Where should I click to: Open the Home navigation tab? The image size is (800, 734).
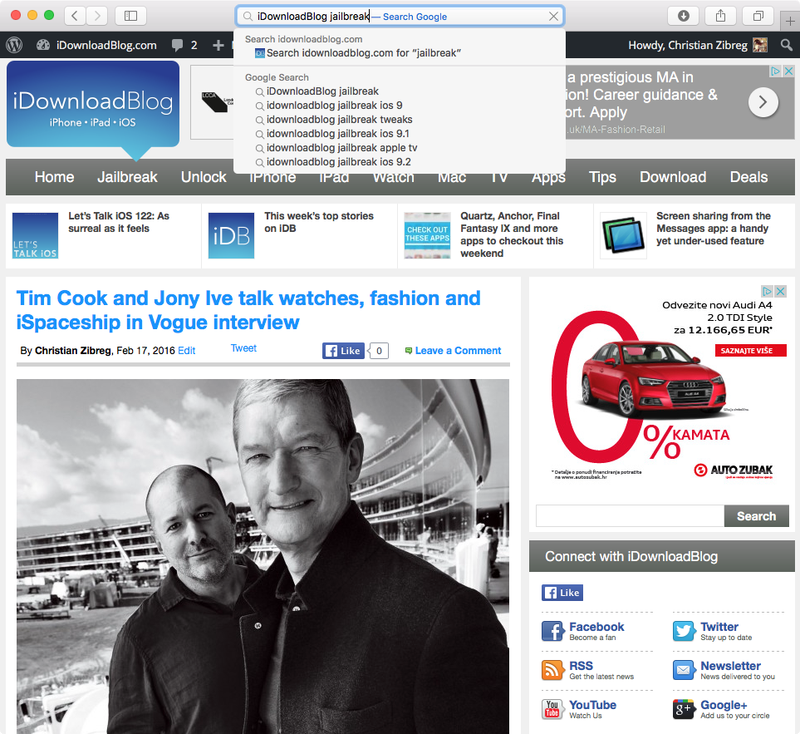tap(54, 177)
